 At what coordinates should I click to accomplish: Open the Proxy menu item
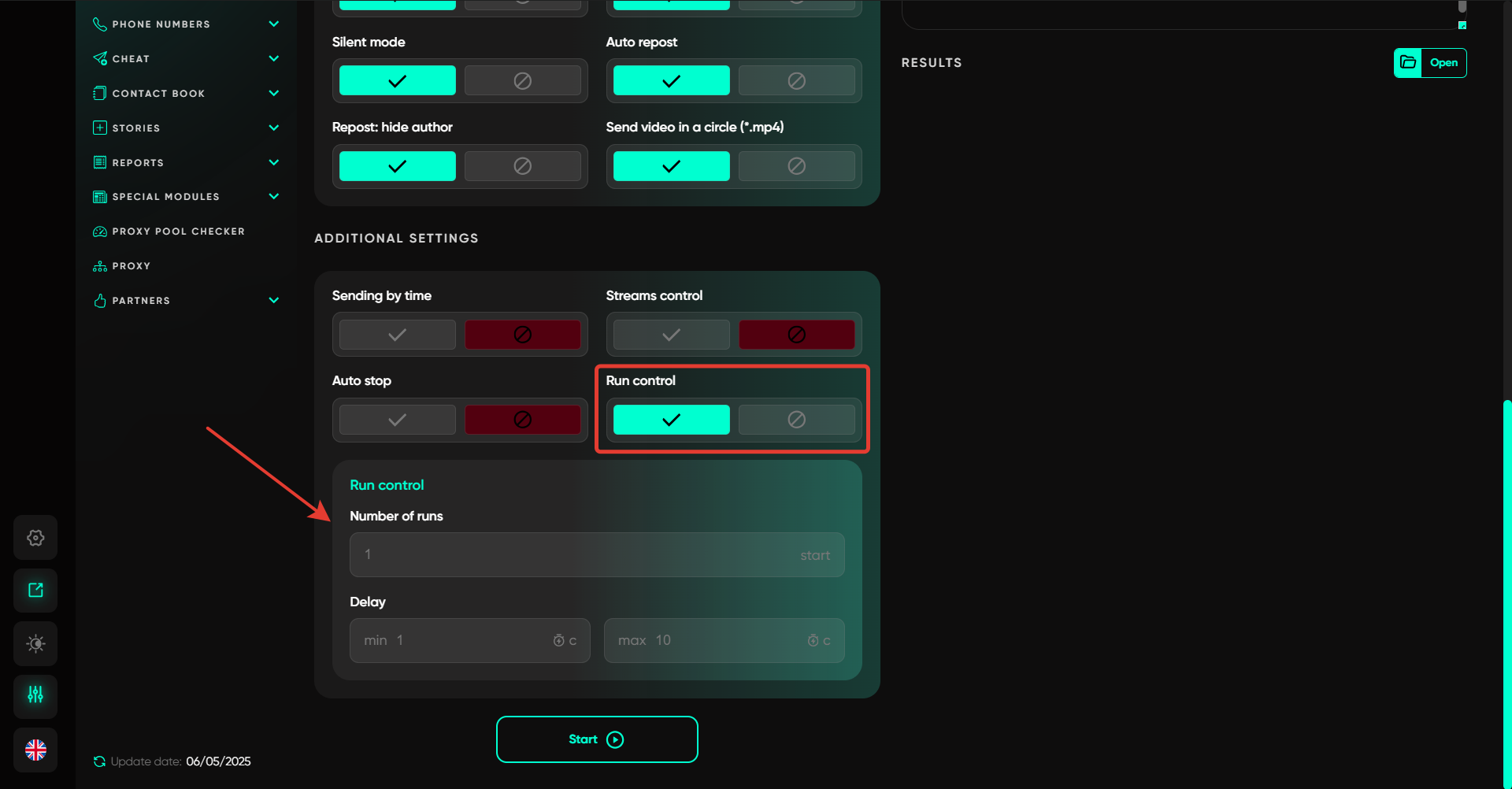[131, 266]
